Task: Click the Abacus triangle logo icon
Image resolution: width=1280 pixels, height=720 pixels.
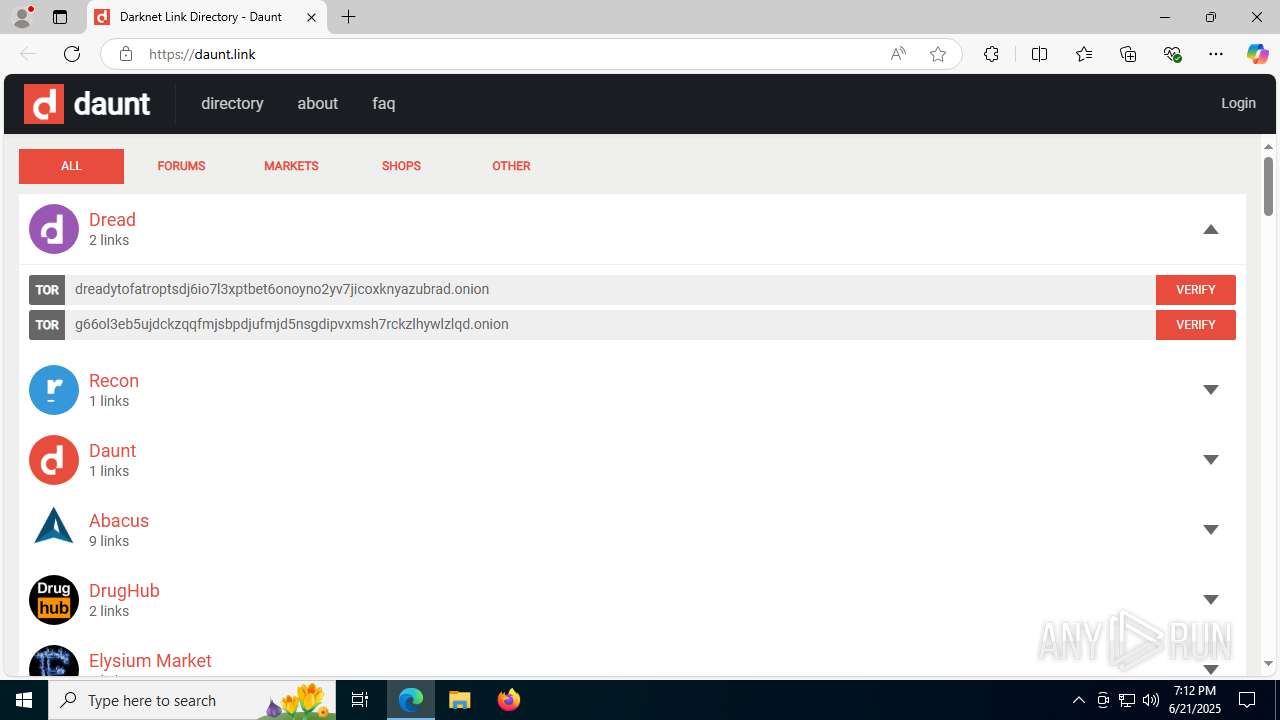Action: (x=54, y=526)
